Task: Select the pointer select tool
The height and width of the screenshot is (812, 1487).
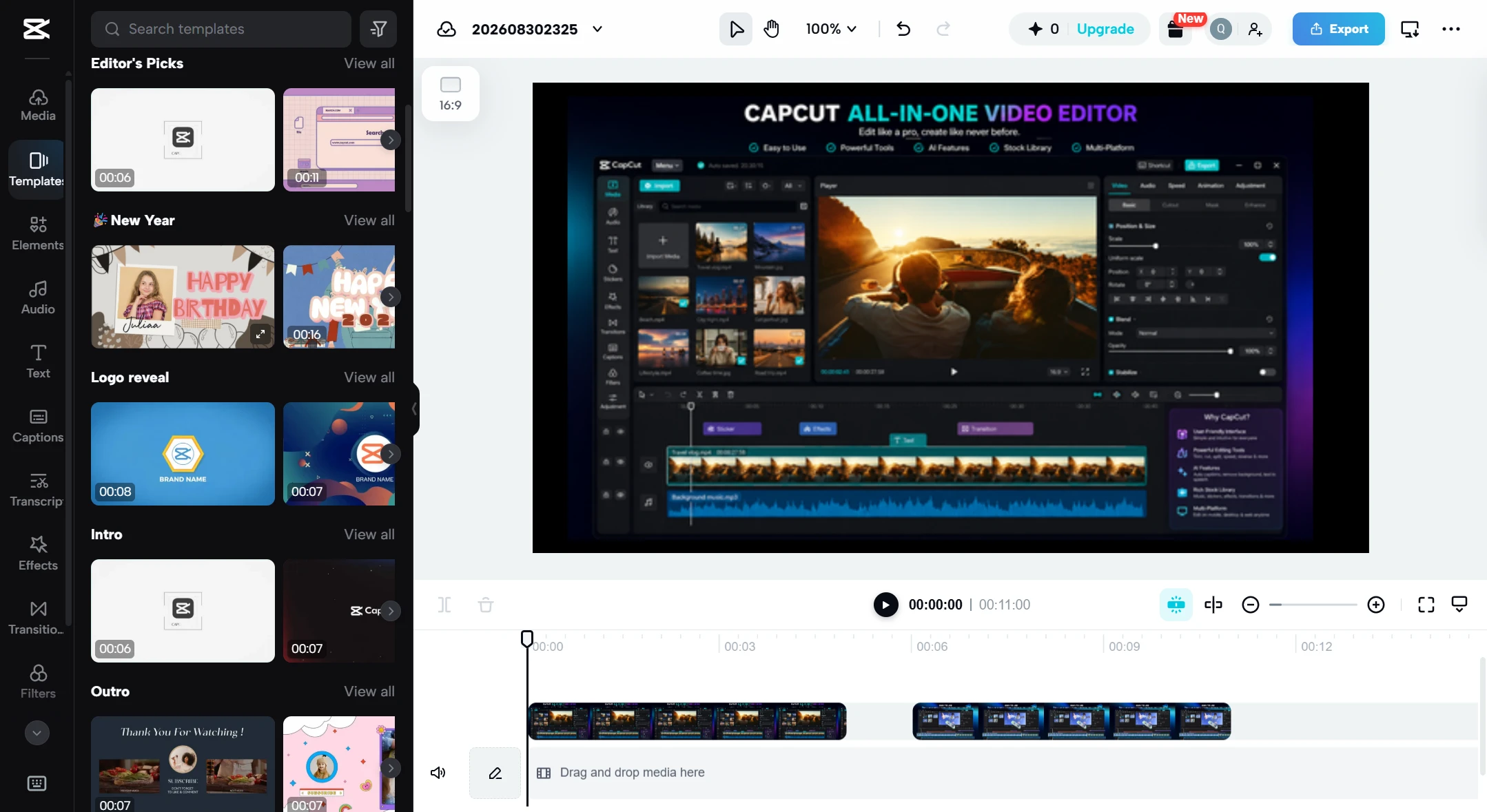Action: point(736,29)
